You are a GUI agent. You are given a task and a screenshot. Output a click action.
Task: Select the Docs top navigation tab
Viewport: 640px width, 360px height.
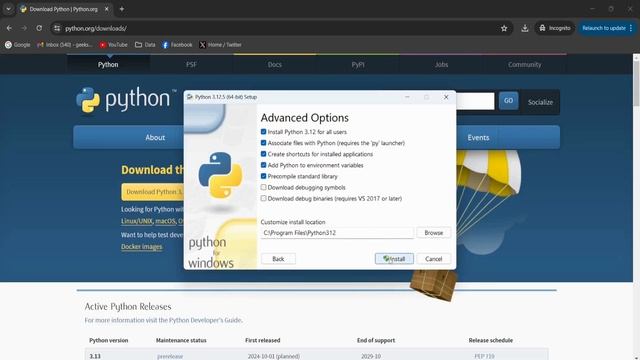275,64
